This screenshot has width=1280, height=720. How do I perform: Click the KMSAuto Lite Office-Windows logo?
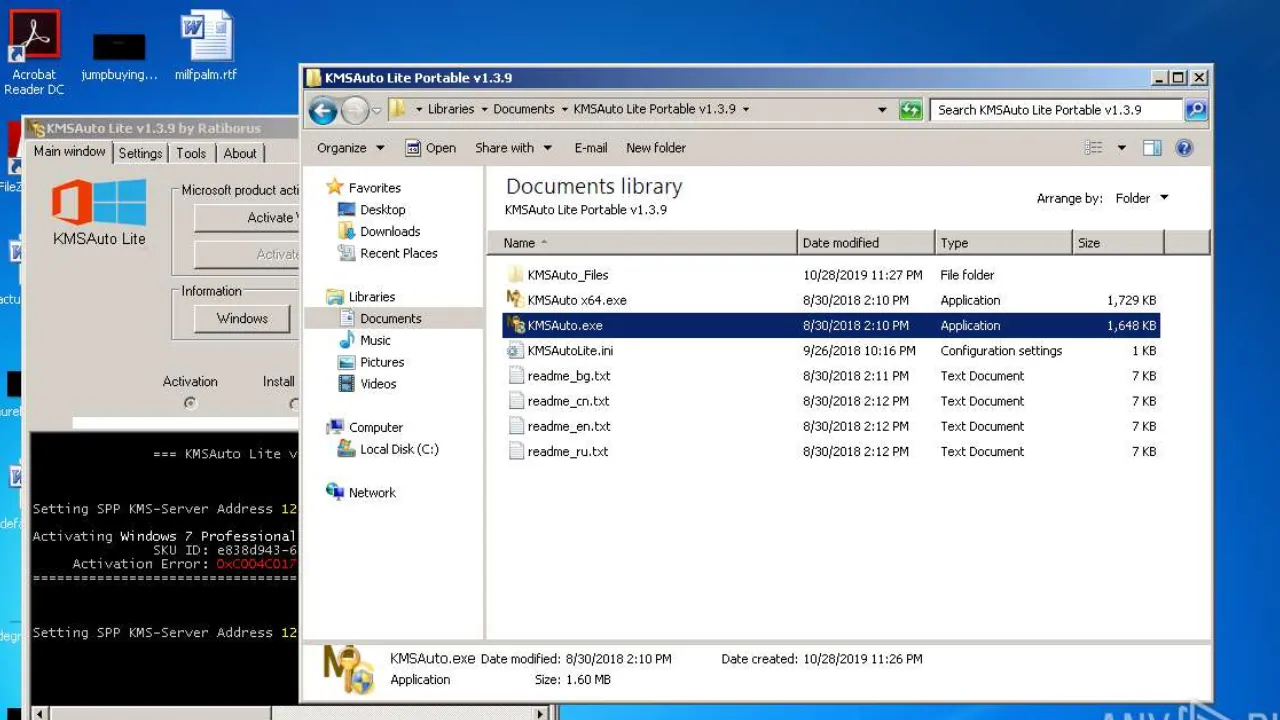click(99, 203)
